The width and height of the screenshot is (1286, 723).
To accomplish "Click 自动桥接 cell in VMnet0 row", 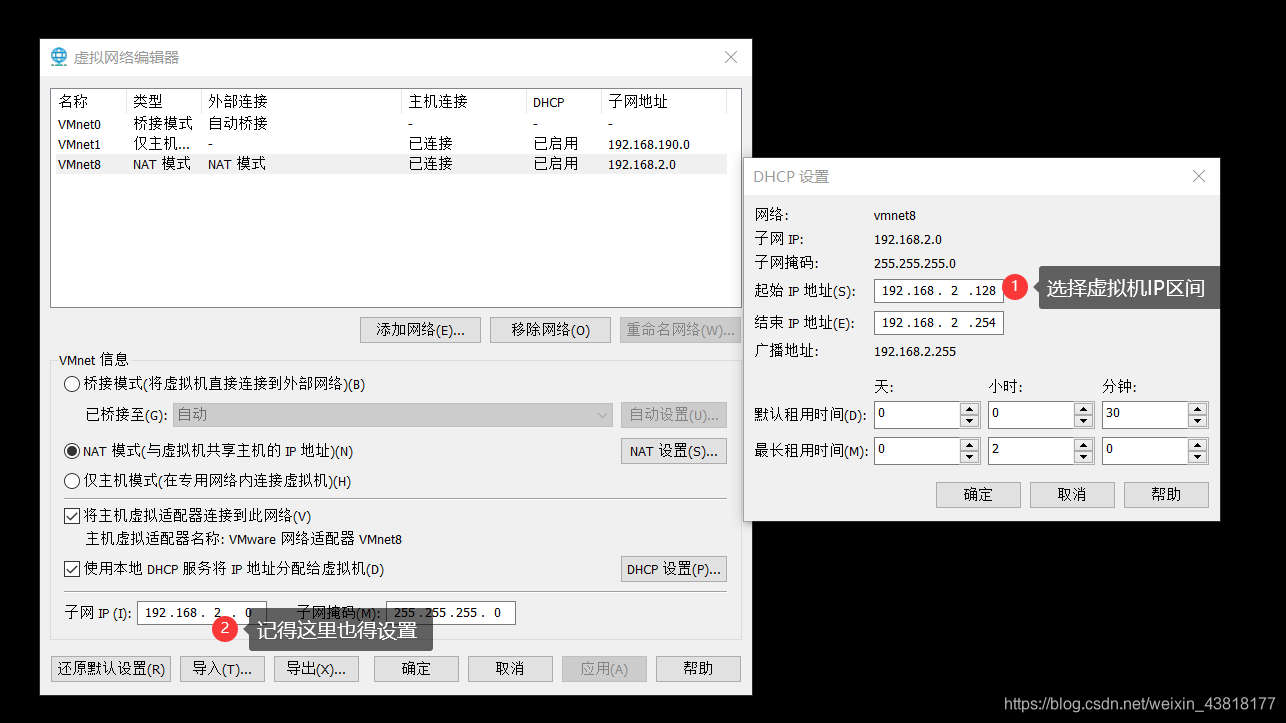I will (238, 124).
